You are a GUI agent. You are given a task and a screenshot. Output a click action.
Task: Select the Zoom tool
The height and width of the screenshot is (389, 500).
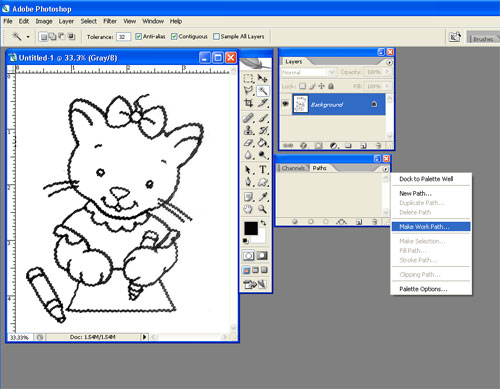(x=263, y=209)
